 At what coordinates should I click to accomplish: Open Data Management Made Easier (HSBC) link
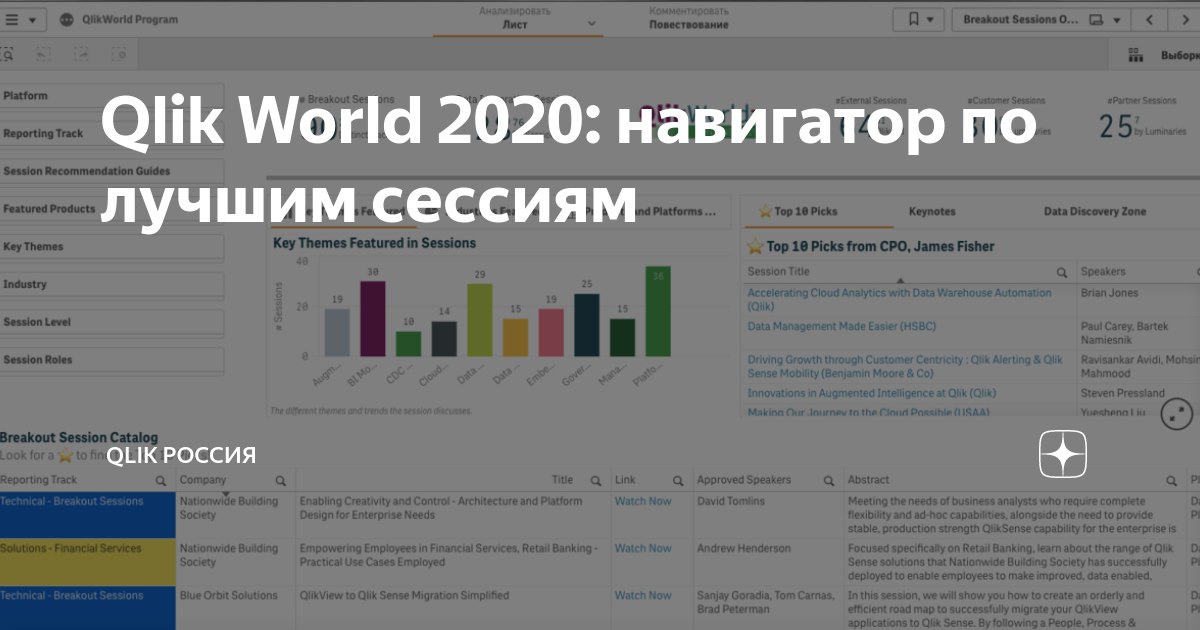pos(842,327)
